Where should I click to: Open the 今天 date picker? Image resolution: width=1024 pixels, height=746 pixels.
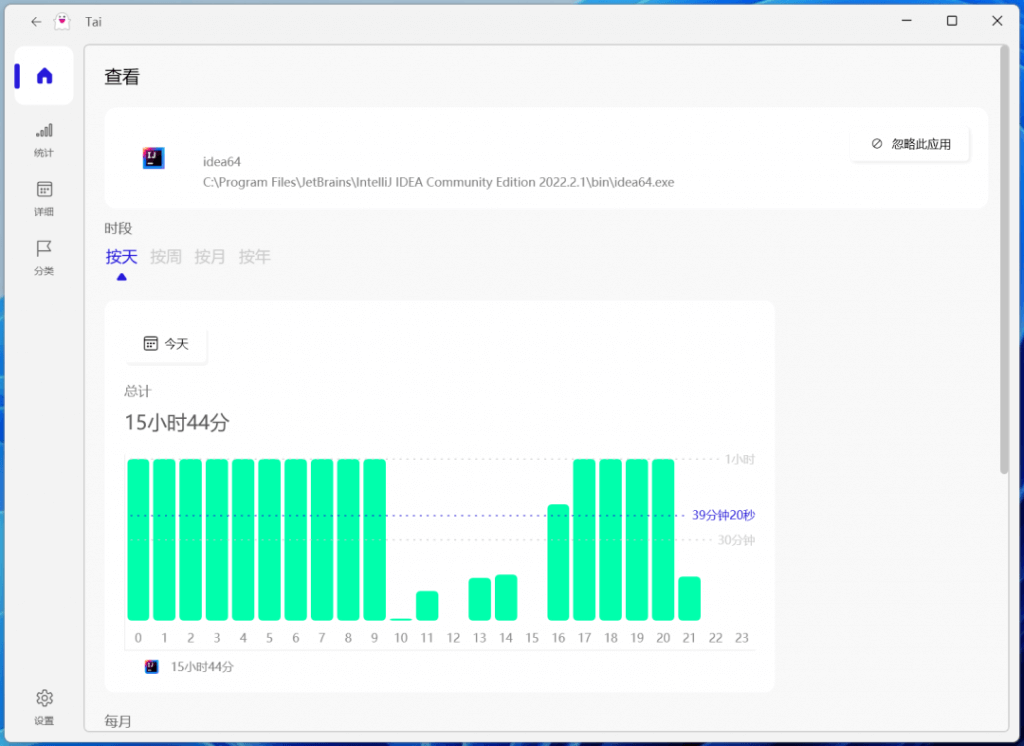tap(166, 344)
